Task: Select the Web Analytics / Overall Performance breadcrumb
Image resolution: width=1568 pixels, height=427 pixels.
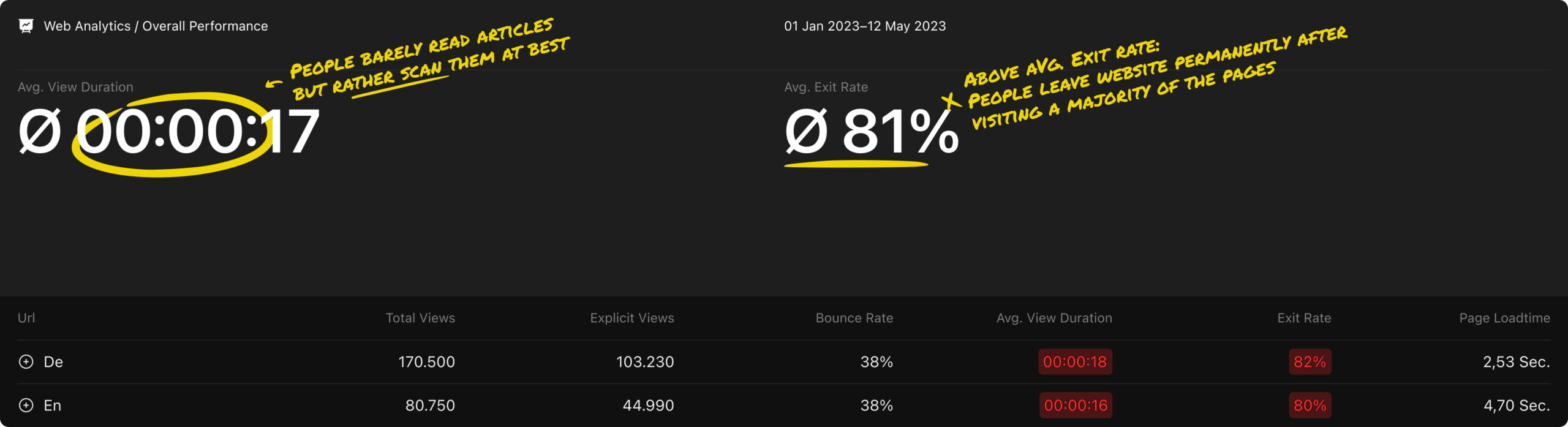Action: (156, 26)
